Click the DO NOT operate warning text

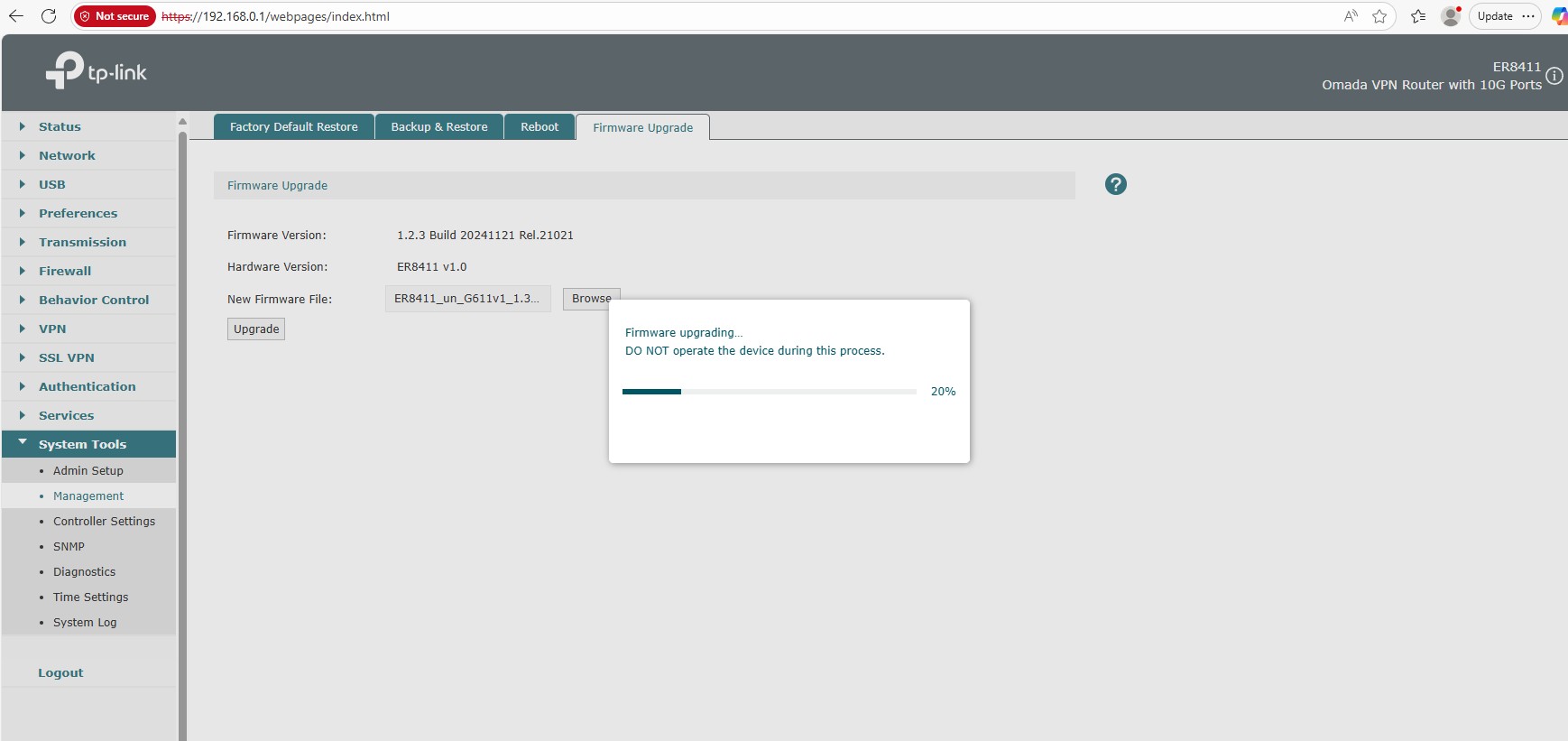[755, 350]
